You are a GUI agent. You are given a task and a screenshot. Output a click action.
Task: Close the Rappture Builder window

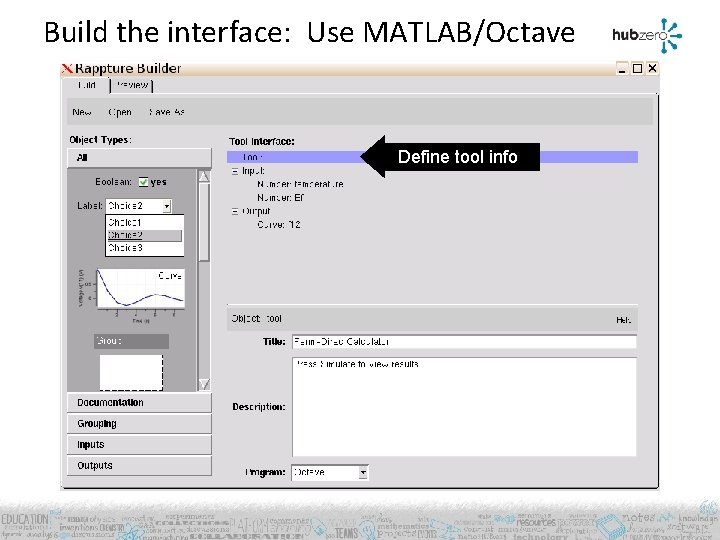[x=652, y=68]
